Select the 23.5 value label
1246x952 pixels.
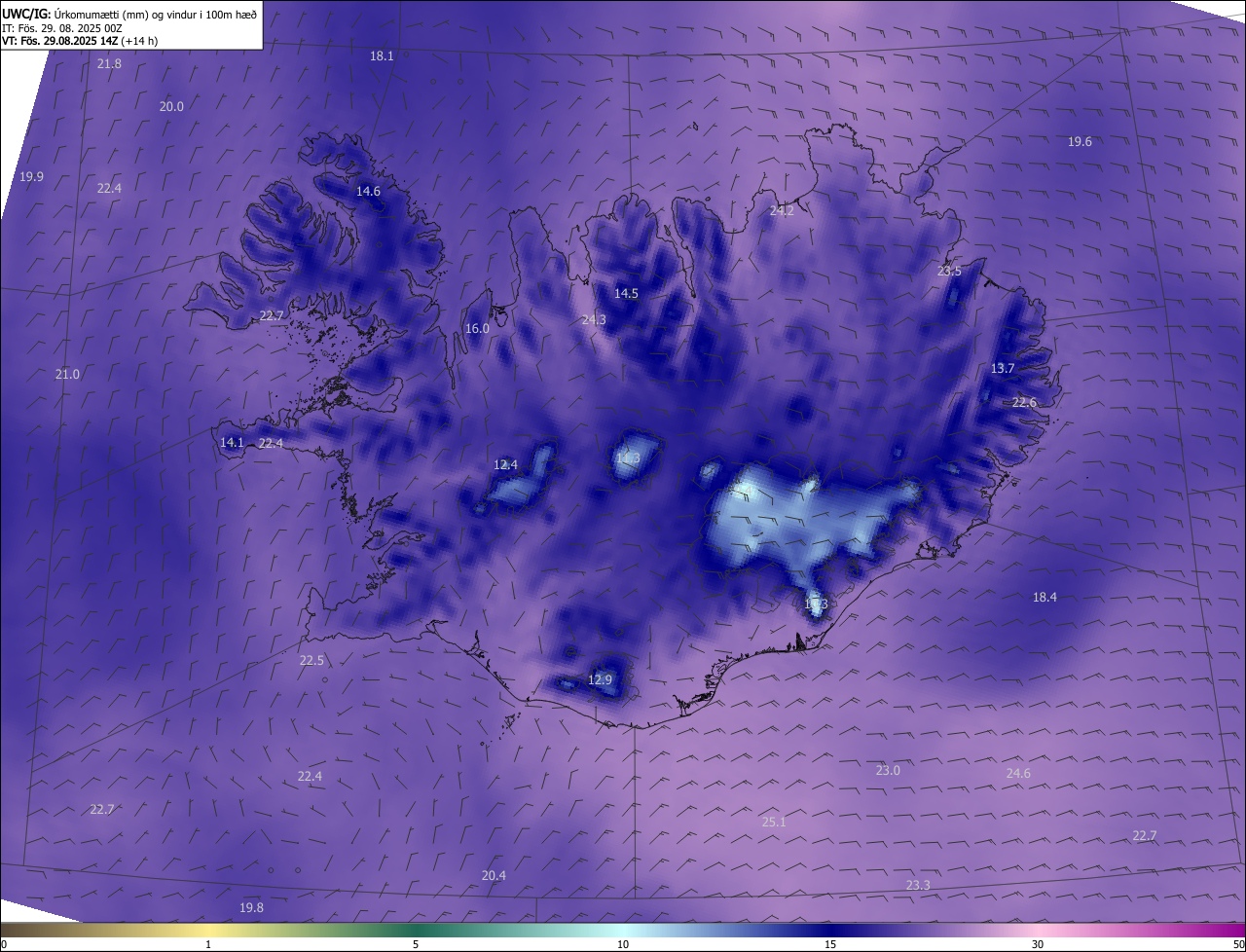(x=949, y=271)
